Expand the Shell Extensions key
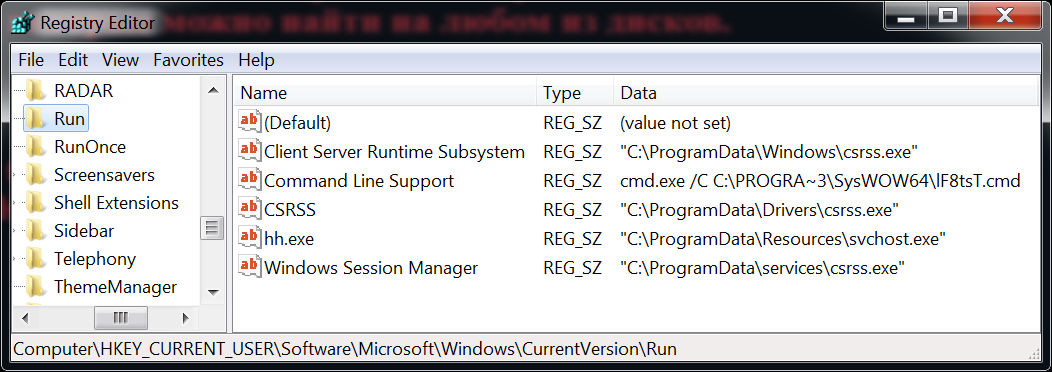Image resolution: width=1052 pixels, height=372 pixels. click(15, 203)
